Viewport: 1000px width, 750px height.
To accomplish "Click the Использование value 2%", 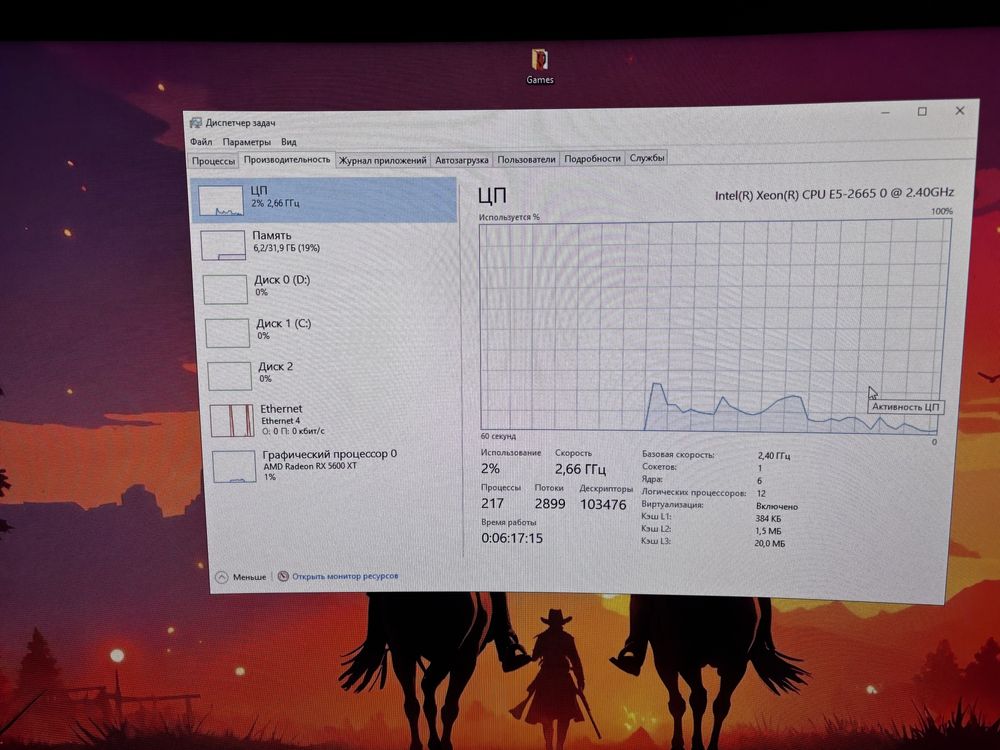I will 490,468.
